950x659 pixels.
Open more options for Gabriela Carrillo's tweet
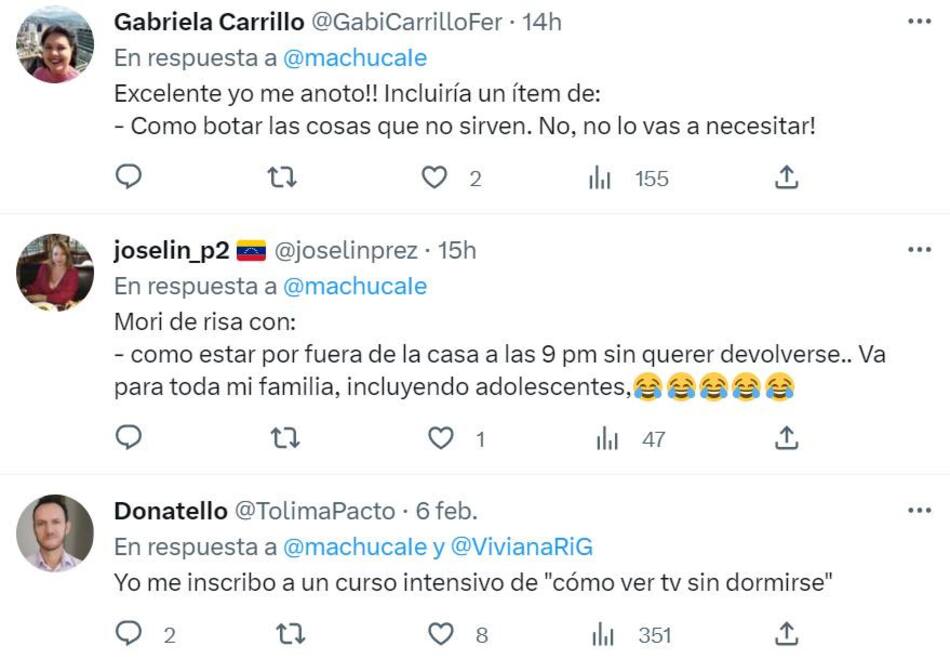click(x=918, y=22)
